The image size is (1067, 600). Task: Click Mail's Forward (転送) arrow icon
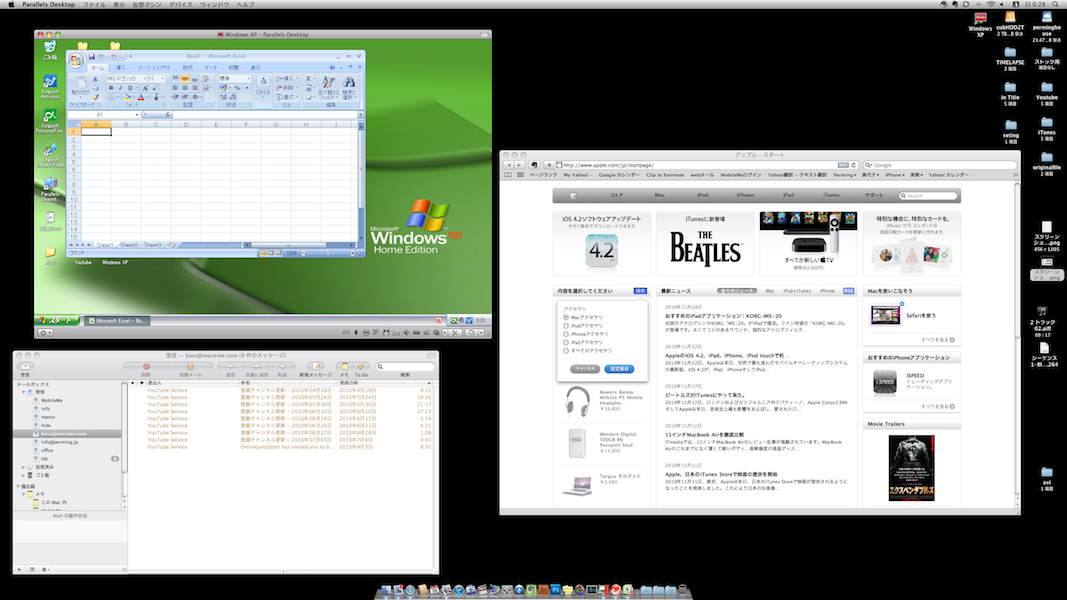coord(282,366)
